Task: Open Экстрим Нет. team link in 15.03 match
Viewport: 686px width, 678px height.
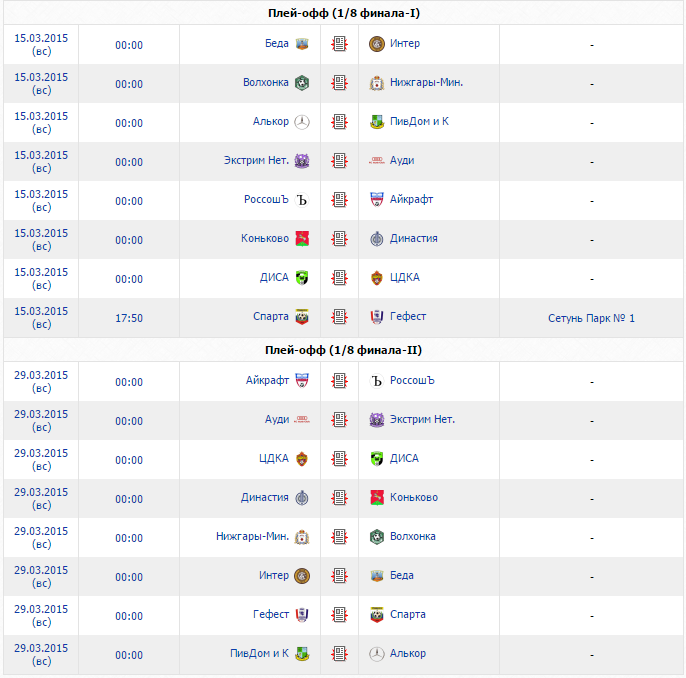Action: (256, 161)
